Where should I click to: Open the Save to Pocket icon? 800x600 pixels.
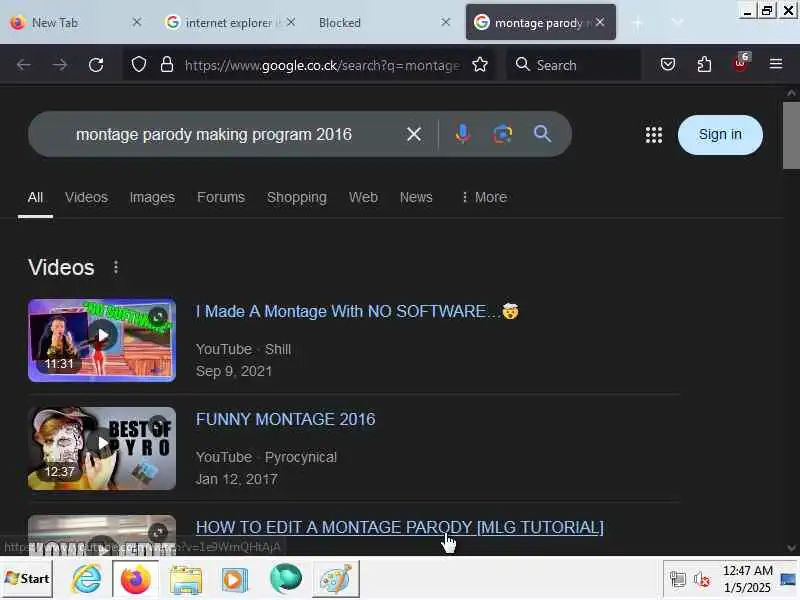tap(668, 64)
